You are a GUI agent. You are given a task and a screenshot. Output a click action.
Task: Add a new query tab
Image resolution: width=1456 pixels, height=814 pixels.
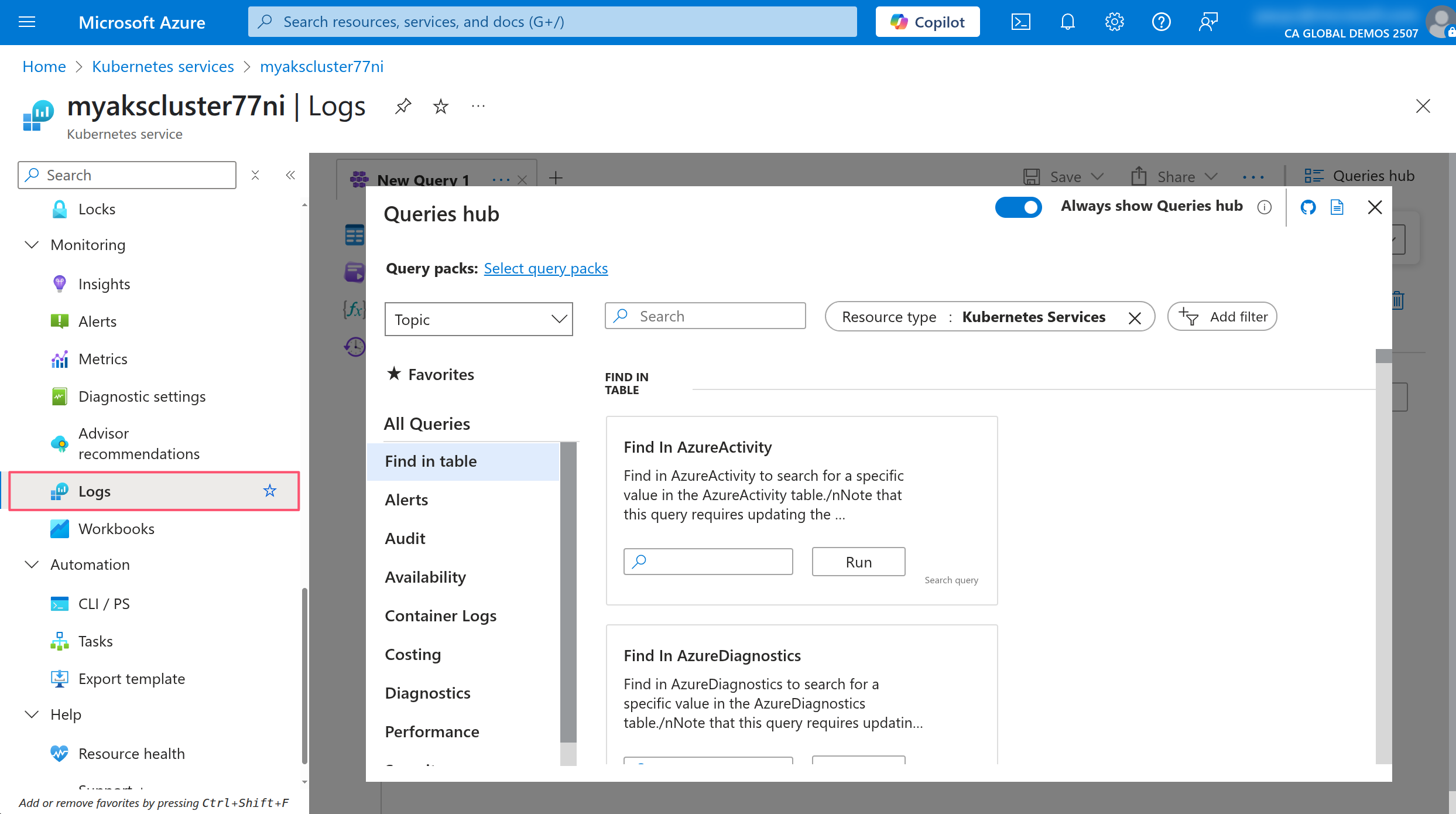tap(556, 177)
